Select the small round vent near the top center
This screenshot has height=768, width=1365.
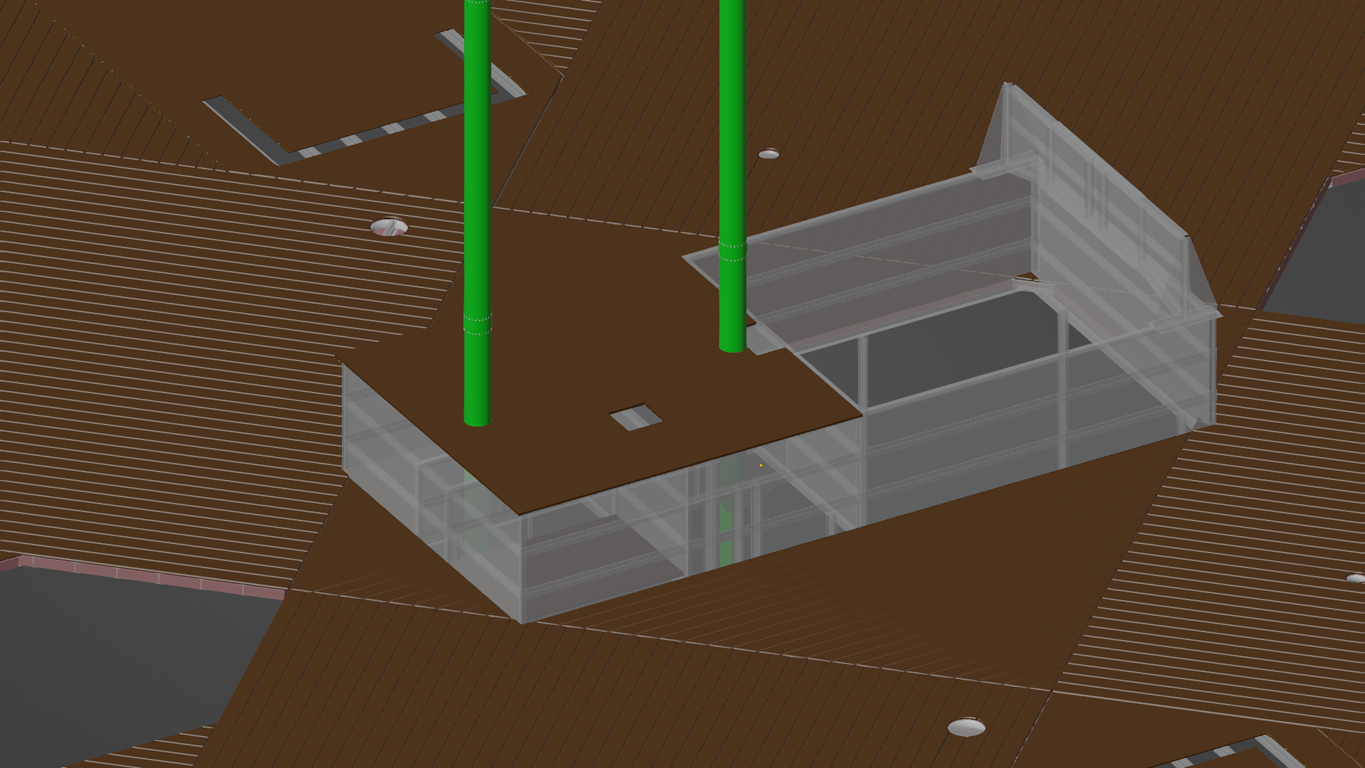768,154
